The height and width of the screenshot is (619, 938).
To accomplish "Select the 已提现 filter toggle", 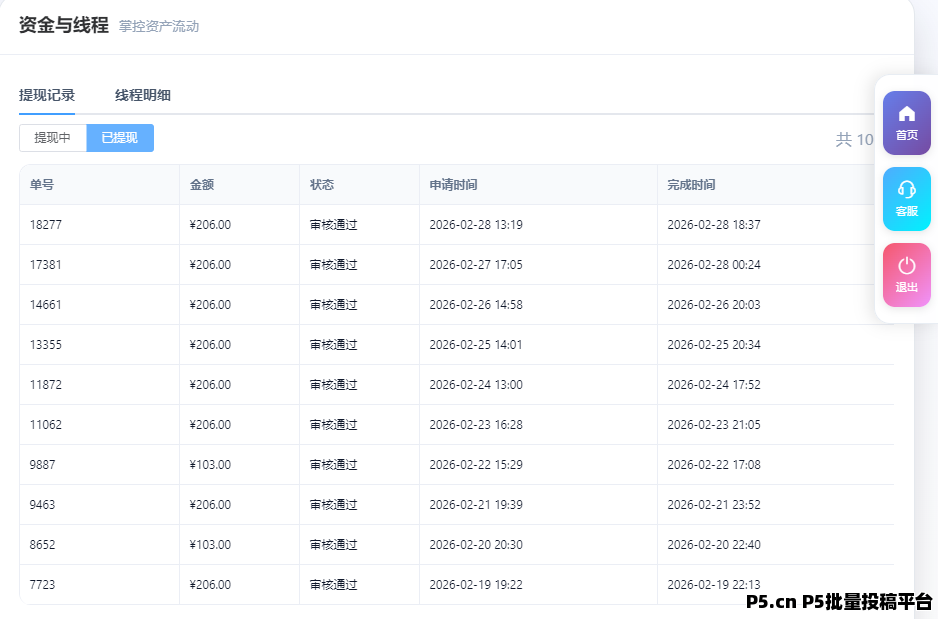I will (x=120, y=138).
